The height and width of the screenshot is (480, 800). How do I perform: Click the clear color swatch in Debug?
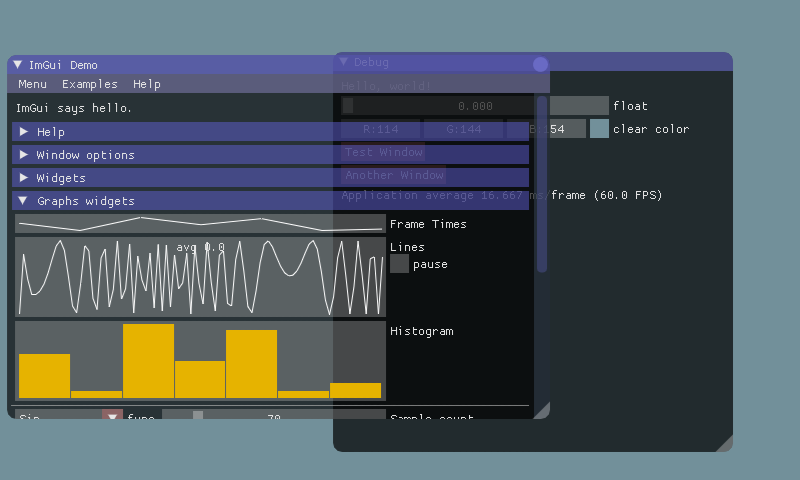click(599, 129)
